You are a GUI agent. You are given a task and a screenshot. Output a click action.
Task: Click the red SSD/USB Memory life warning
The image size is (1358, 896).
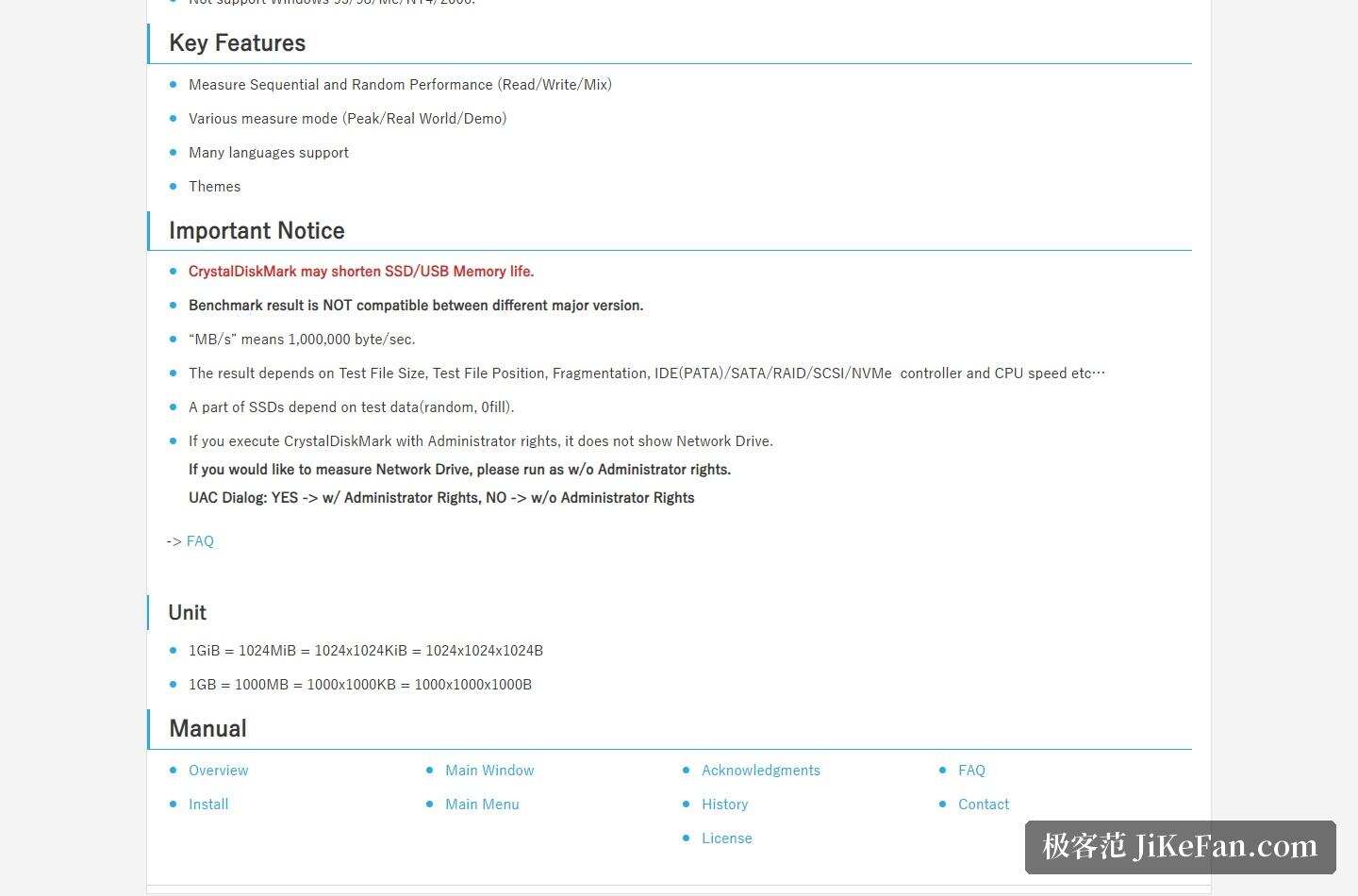361,272
